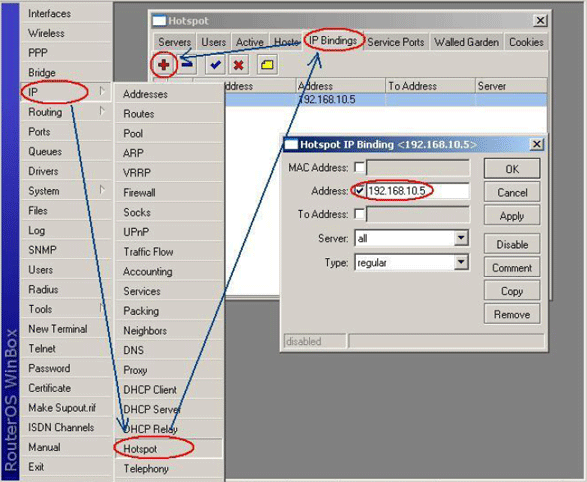Switch to the Users tab in Hotspot

point(213,42)
